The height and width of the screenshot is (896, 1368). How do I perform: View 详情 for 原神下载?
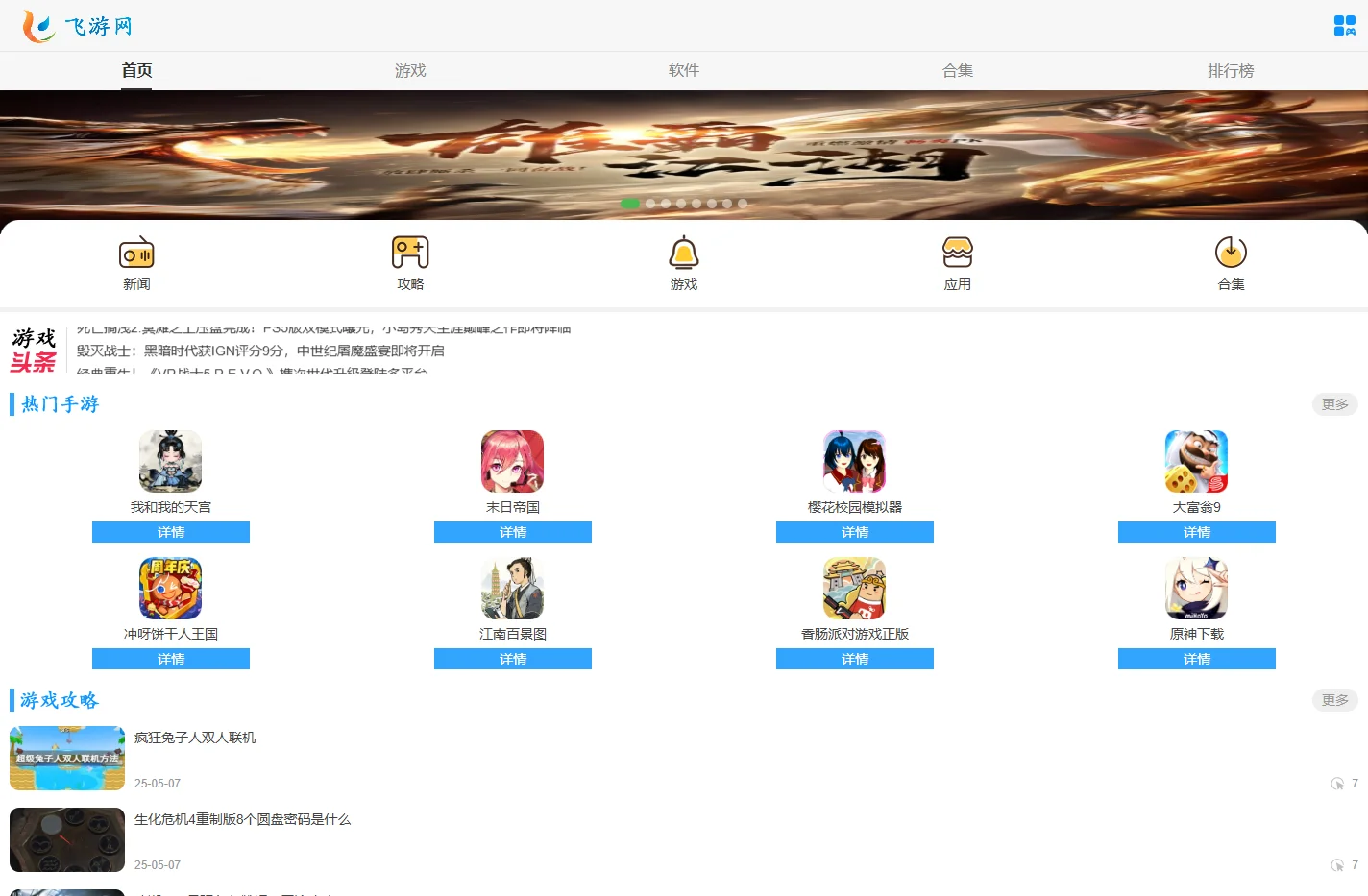pyautogui.click(x=1197, y=659)
